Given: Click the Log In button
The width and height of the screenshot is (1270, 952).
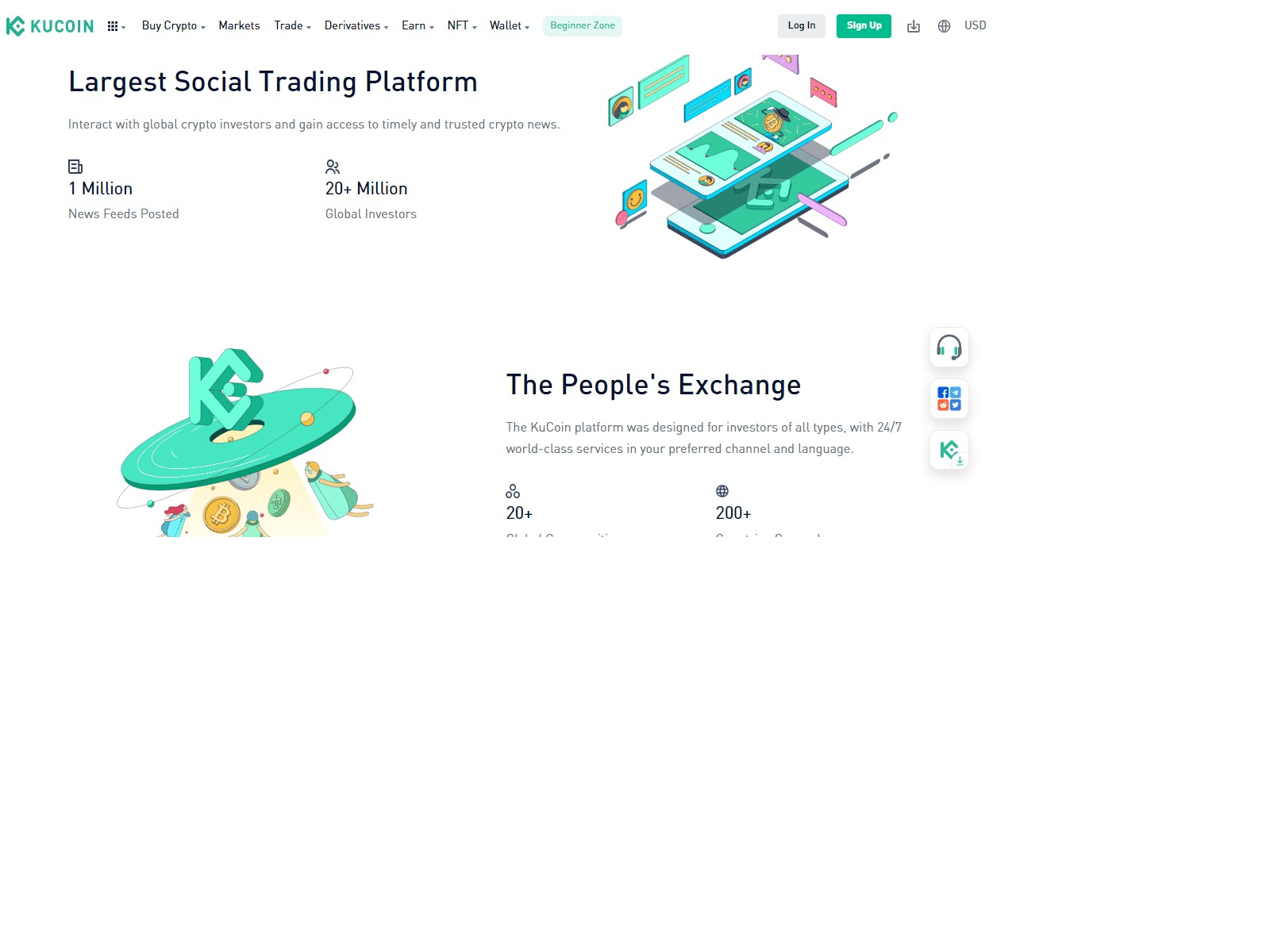Looking at the screenshot, I should tap(801, 25).
